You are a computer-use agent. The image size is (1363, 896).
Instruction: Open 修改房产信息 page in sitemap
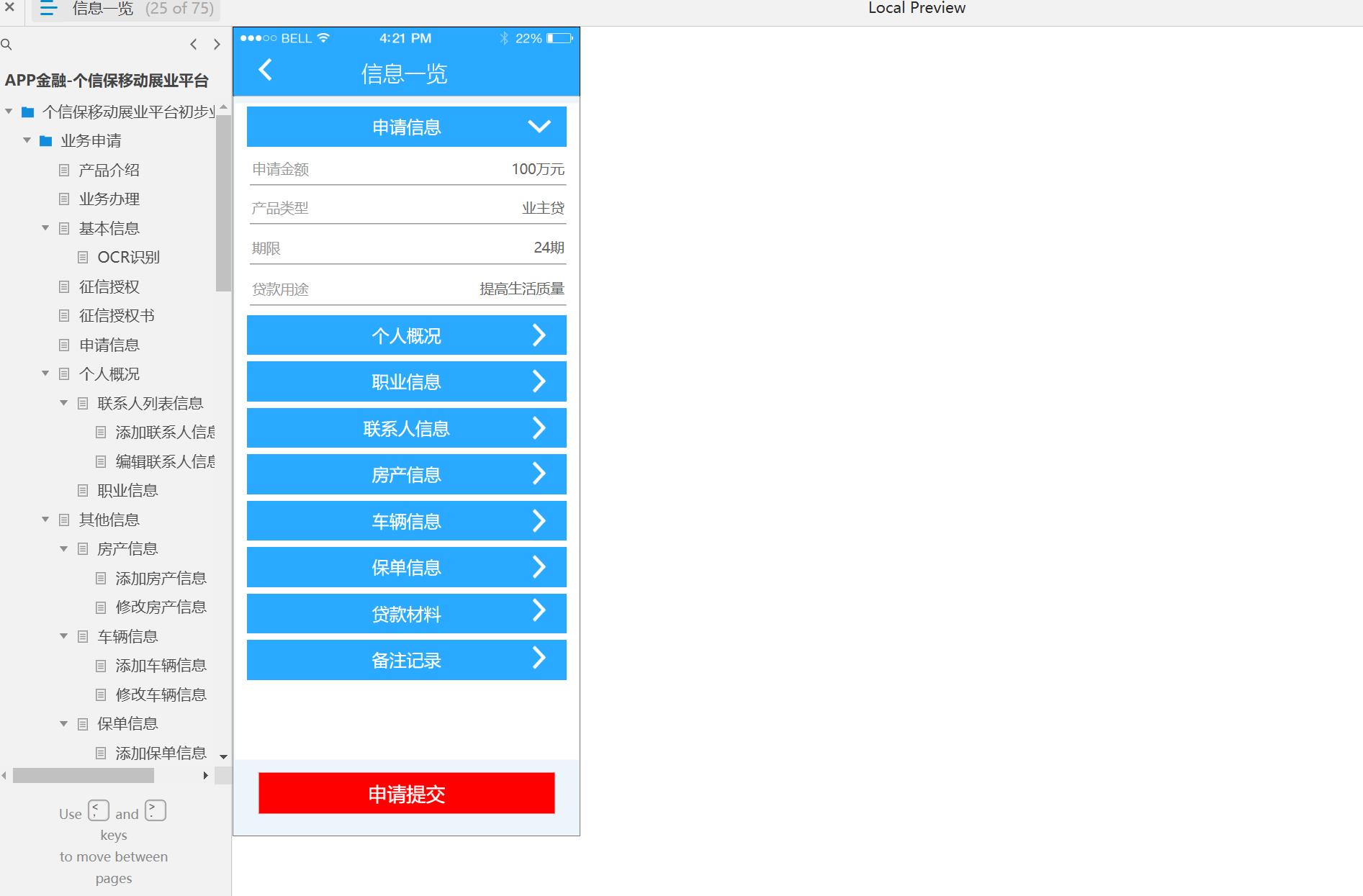(161, 607)
